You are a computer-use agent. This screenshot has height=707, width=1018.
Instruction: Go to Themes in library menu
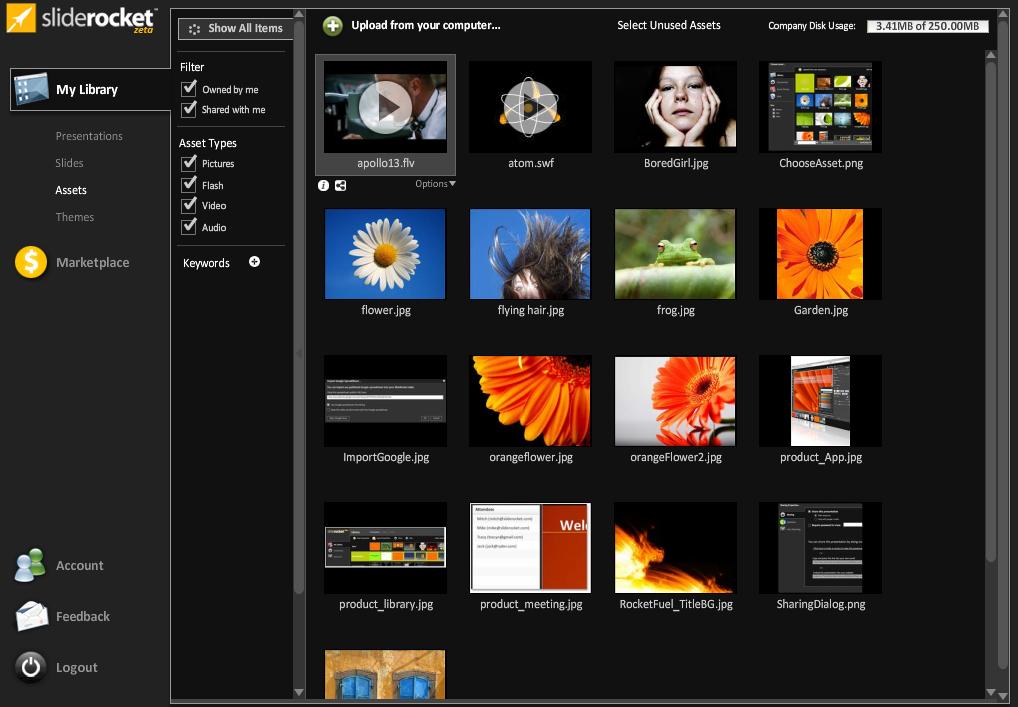pos(75,217)
